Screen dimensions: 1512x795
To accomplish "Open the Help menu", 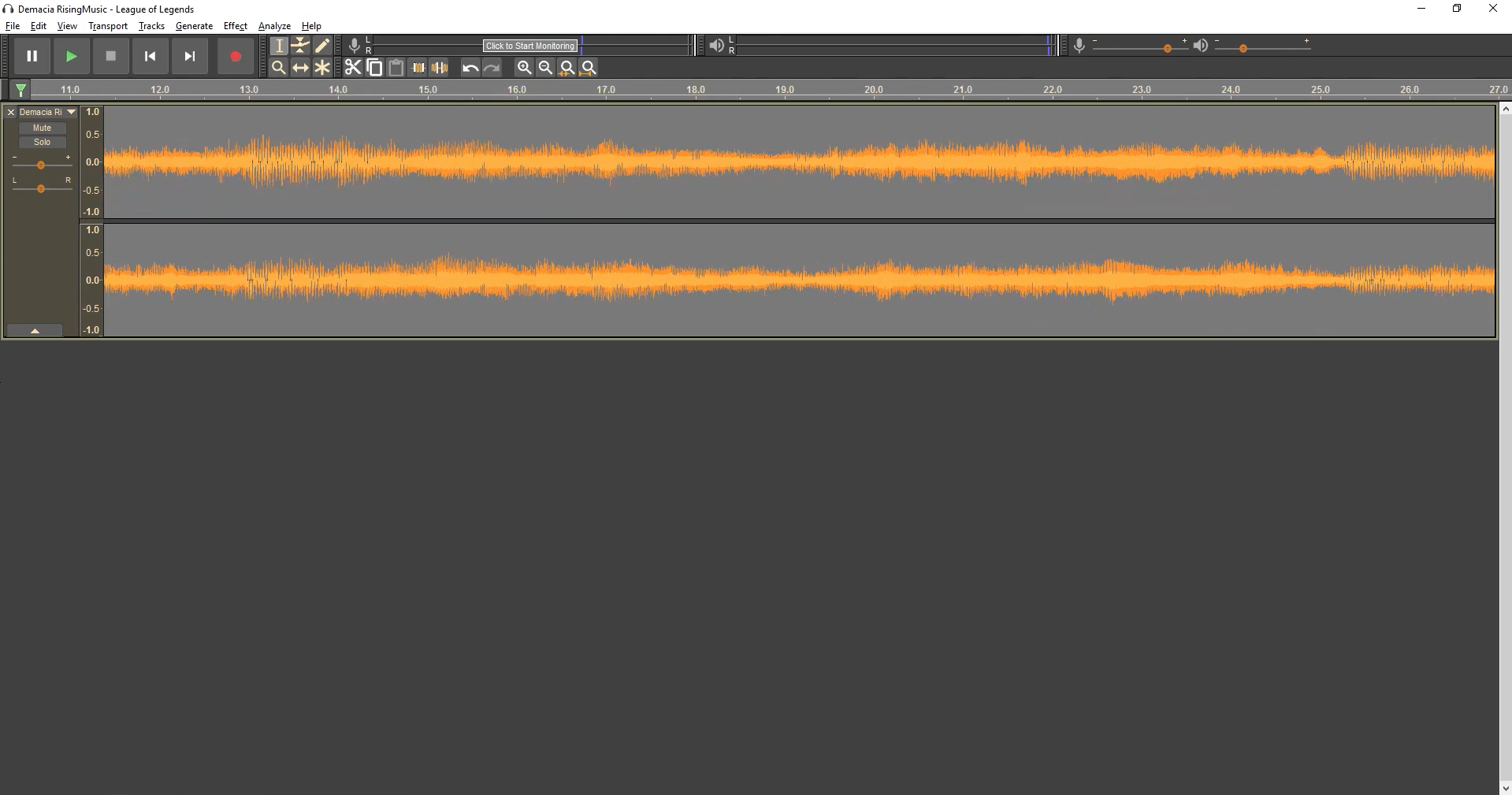I will pos(311,26).
